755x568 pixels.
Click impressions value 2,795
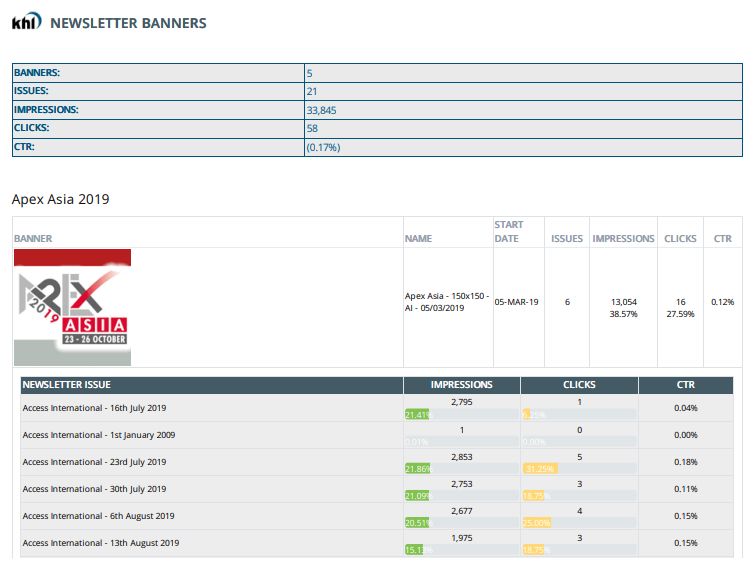pyautogui.click(x=461, y=402)
